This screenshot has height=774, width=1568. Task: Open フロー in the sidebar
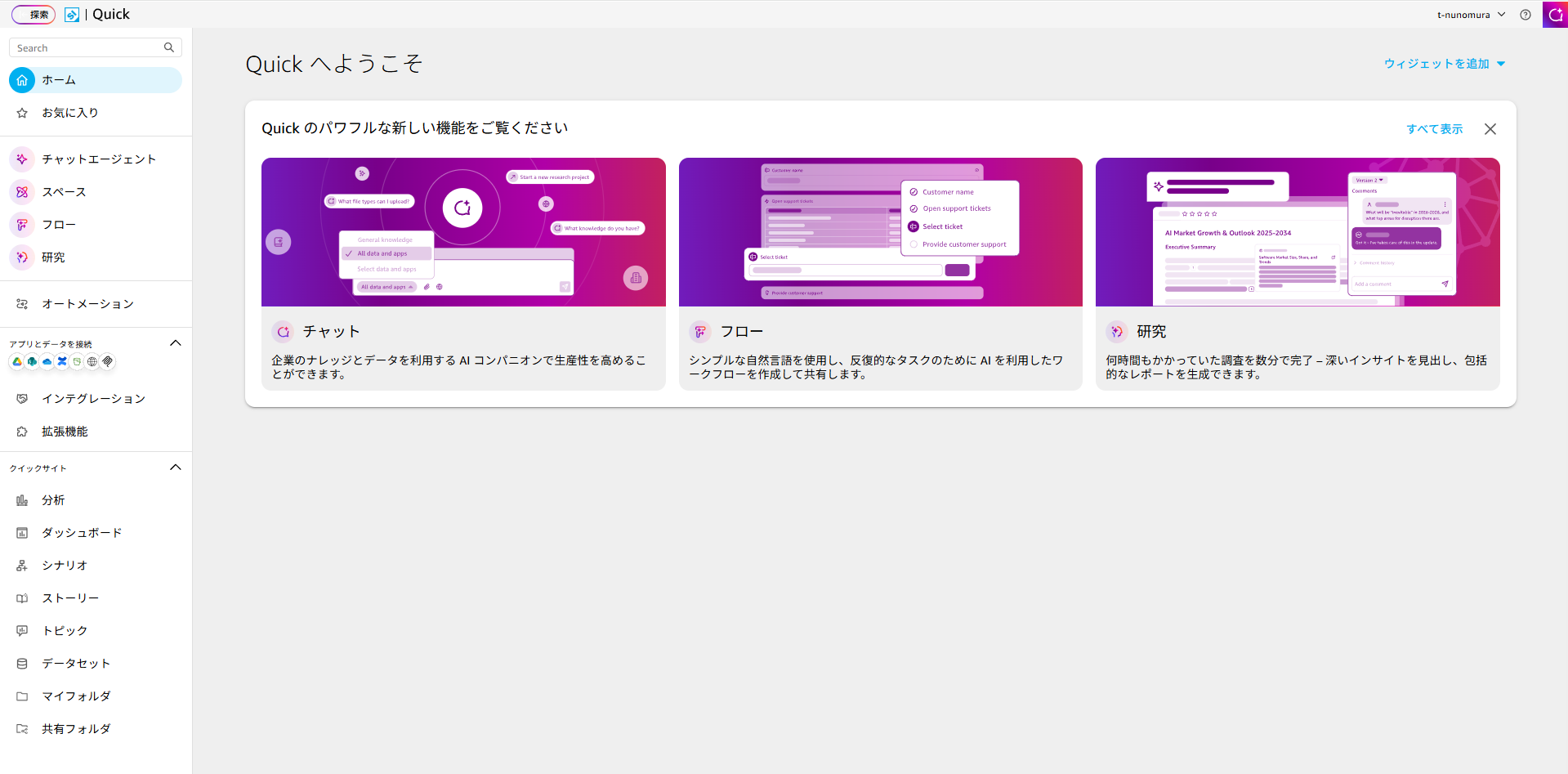click(59, 225)
